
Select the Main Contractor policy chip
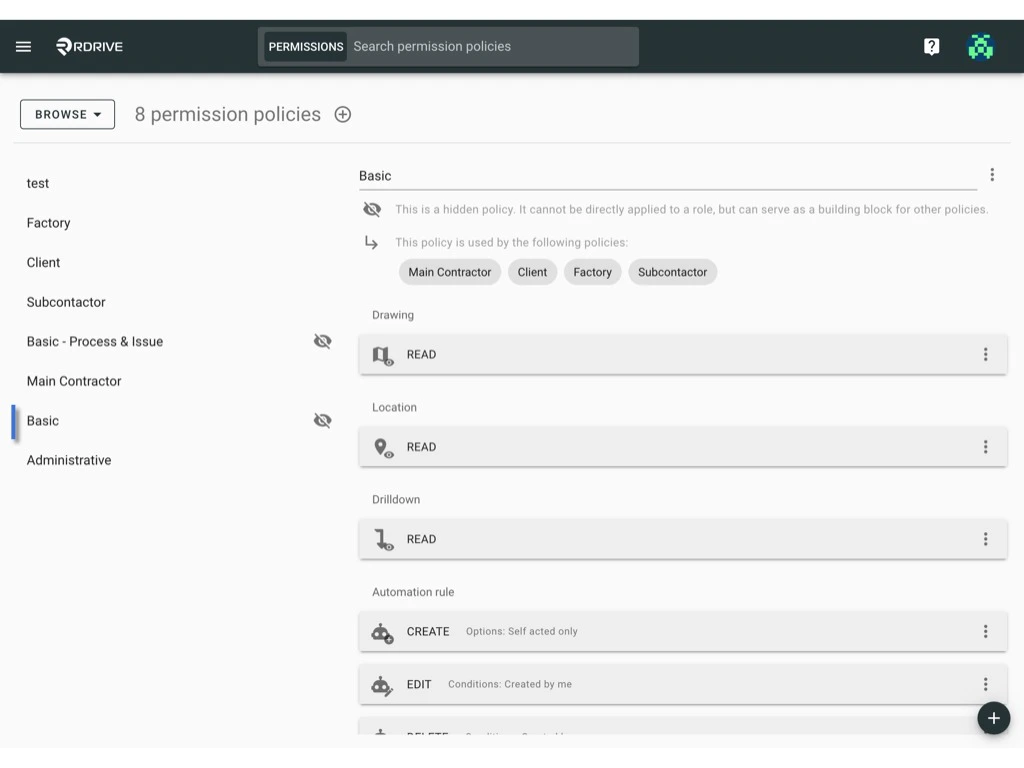(449, 271)
